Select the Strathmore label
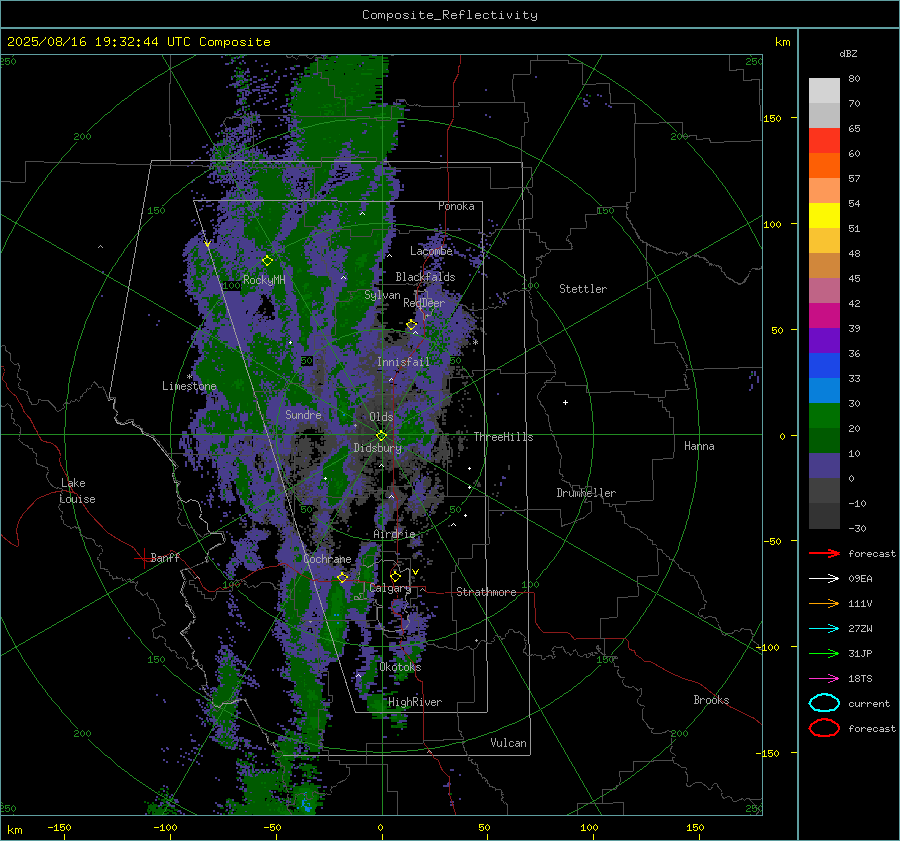The width and height of the screenshot is (900, 841). click(486, 592)
